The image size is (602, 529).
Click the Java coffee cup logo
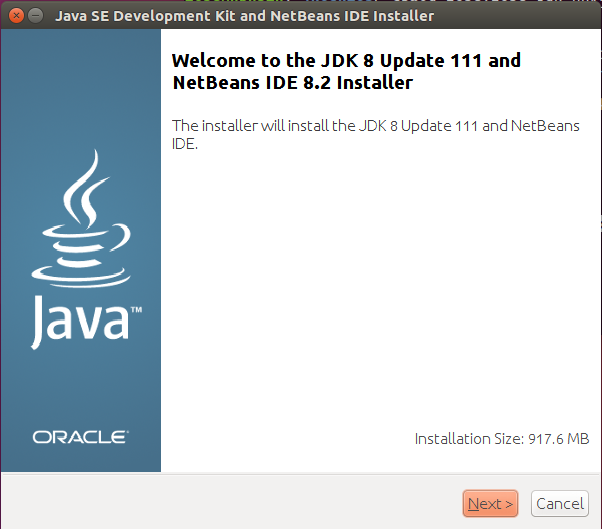[x=81, y=218]
